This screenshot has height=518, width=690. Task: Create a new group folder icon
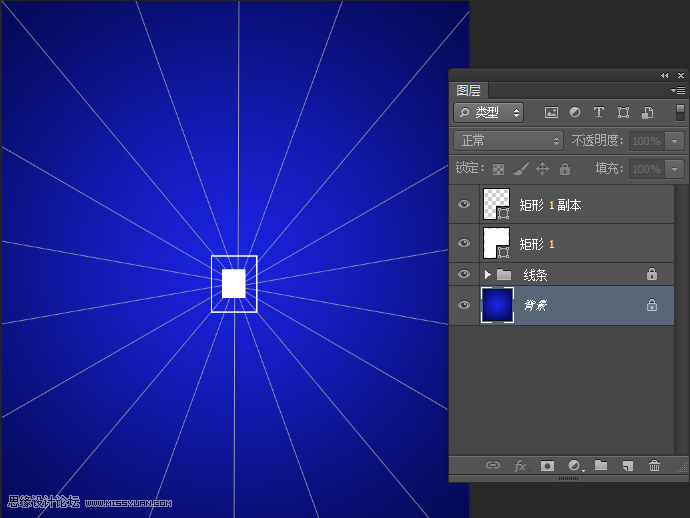pyautogui.click(x=601, y=465)
